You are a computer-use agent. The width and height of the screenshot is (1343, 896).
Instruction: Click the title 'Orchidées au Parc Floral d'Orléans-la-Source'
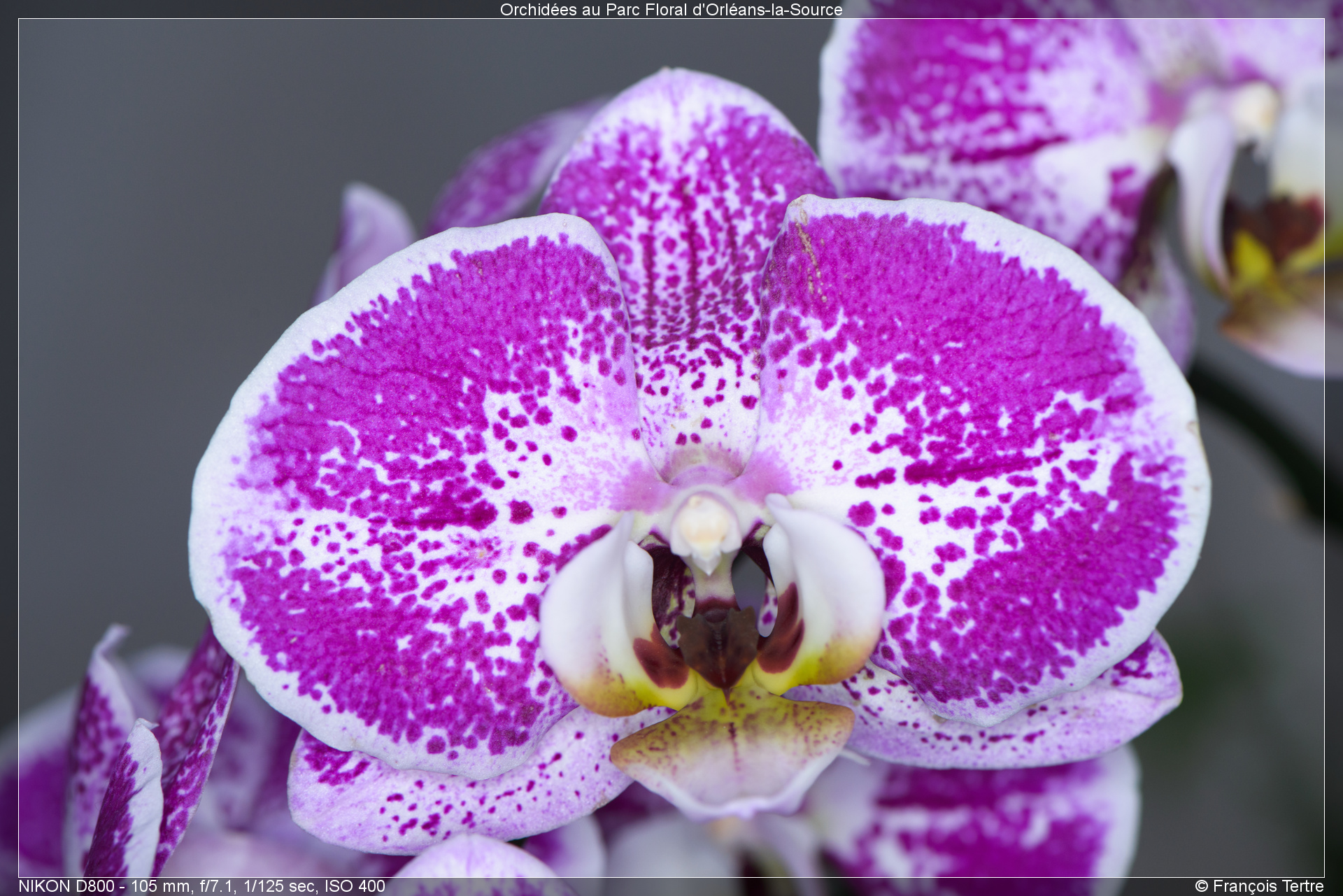[671, 10]
